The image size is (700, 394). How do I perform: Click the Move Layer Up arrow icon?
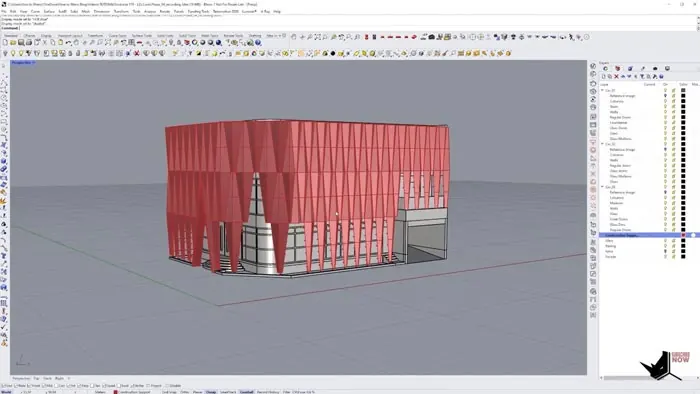tap(623, 76)
